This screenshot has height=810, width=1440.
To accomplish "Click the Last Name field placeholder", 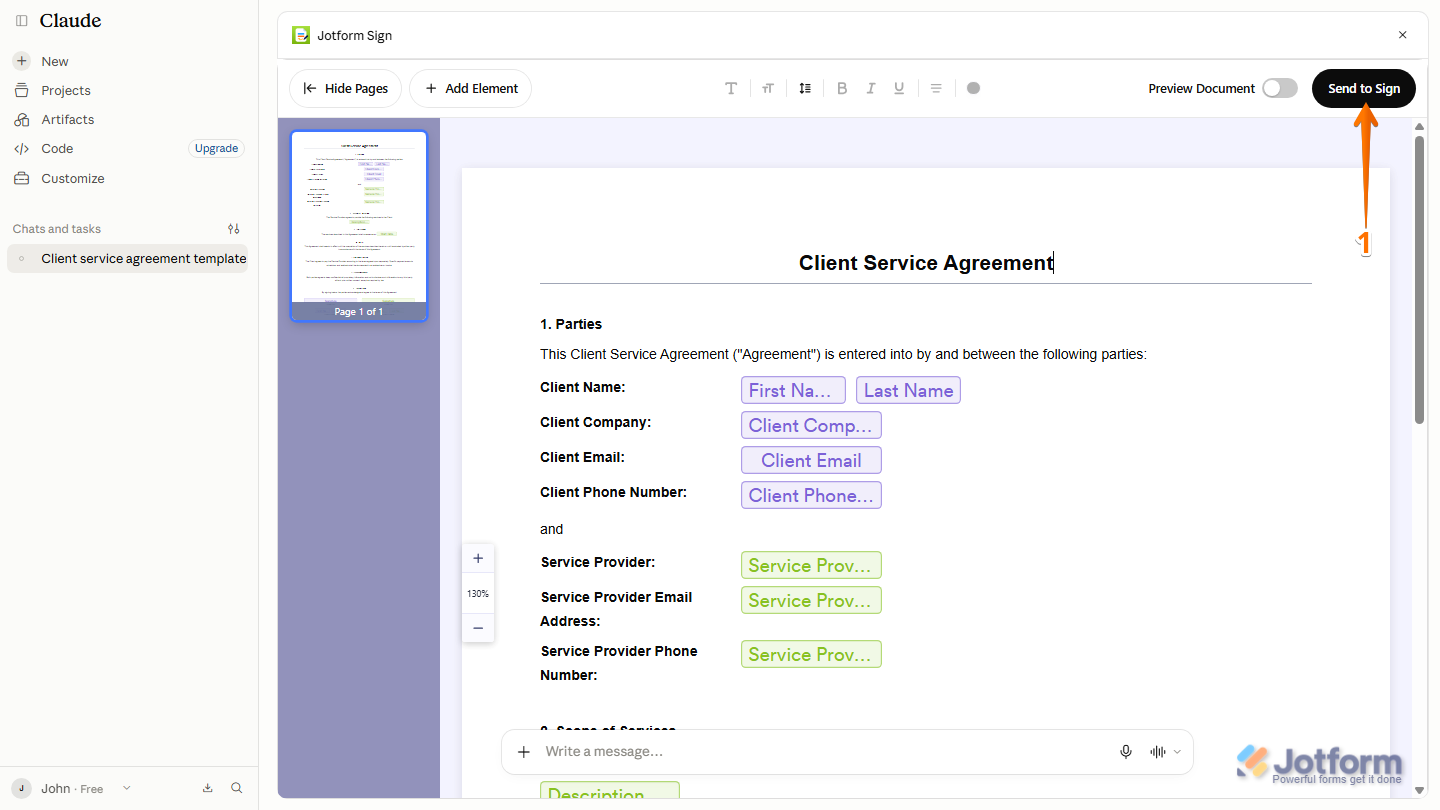I will pyautogui.click(x=908, y=390).
